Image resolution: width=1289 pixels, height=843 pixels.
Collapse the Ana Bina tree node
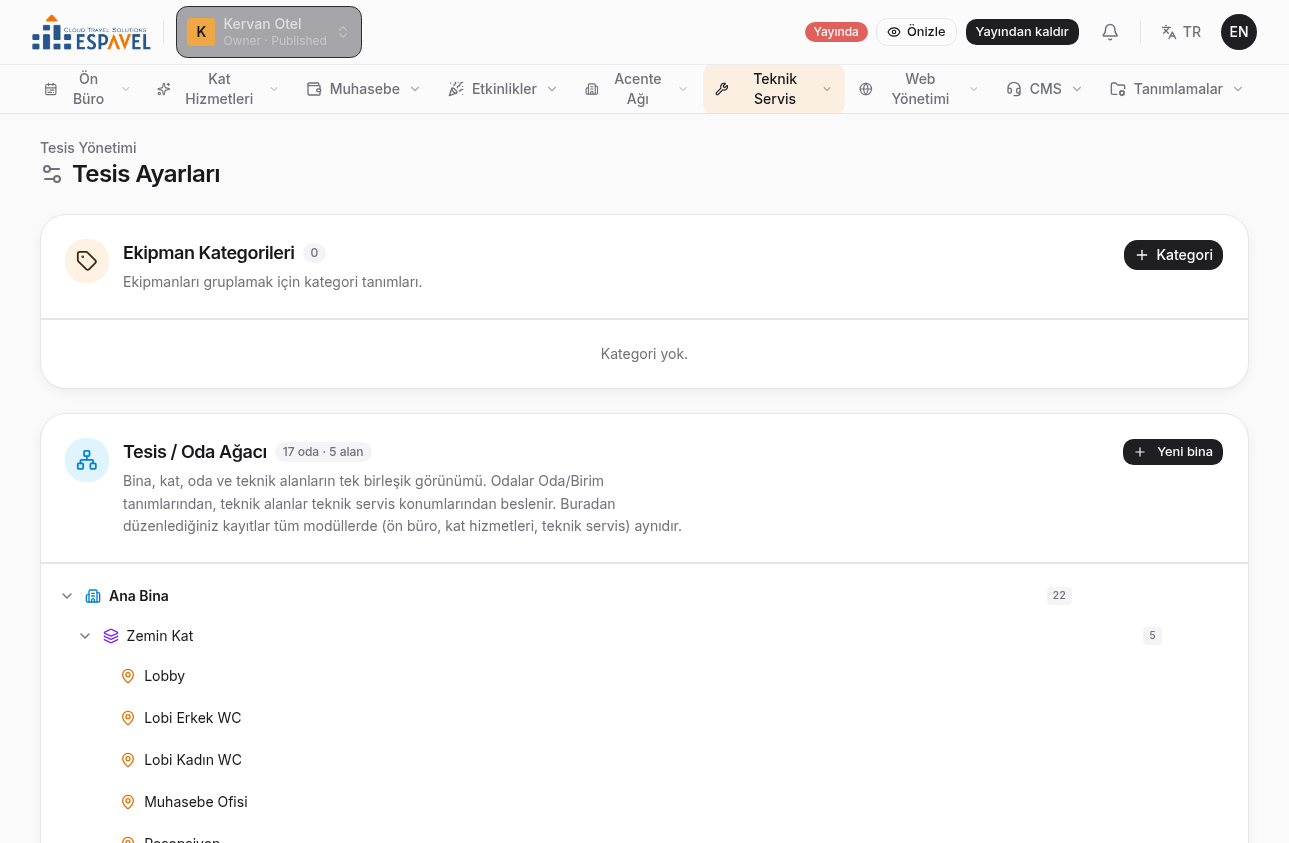coord(67,596)
